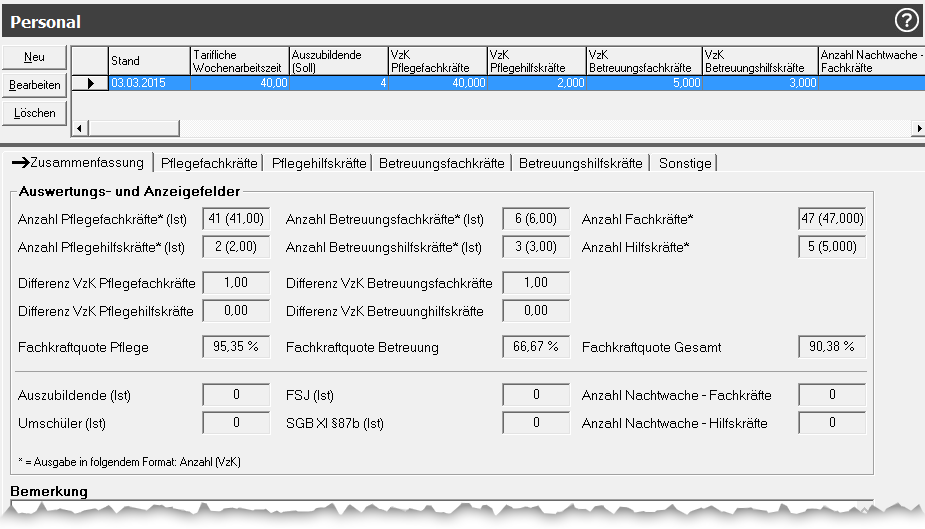Open the help question mark icon
The image size is (925, 529).
[x=906, y=21]
